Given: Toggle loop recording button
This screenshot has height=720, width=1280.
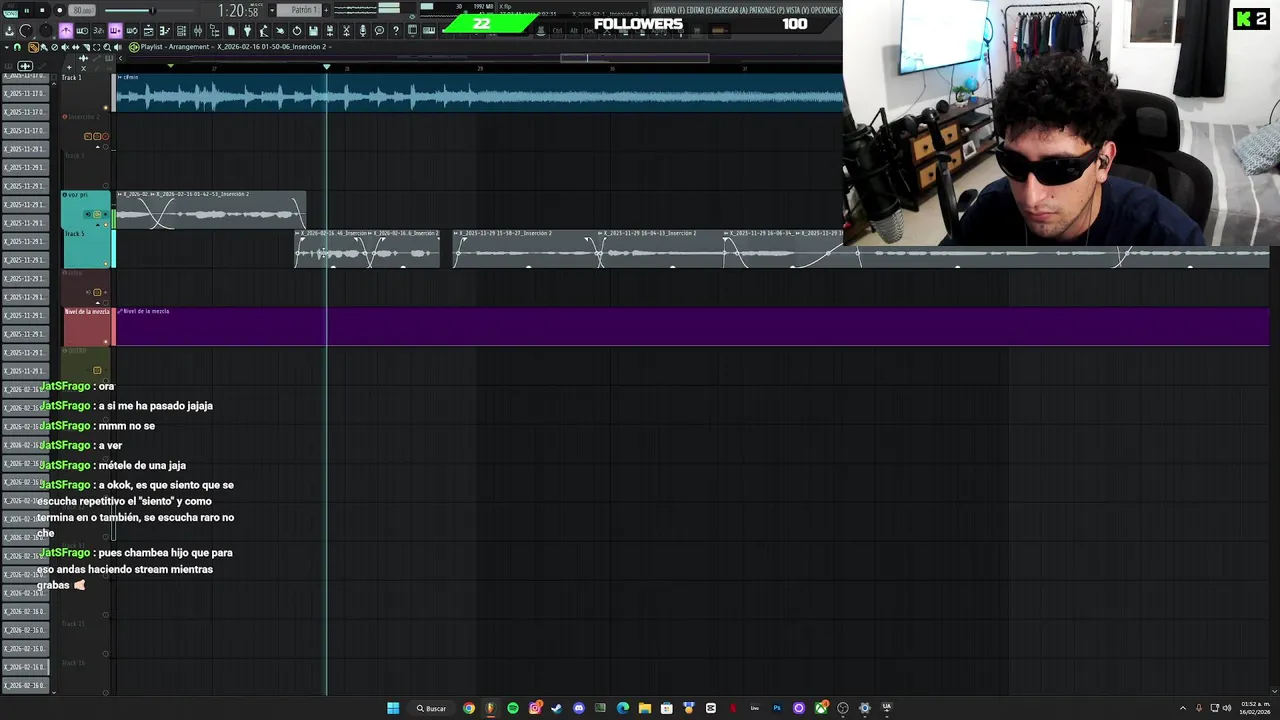Looking at the screenshot, I should point(132,31).
